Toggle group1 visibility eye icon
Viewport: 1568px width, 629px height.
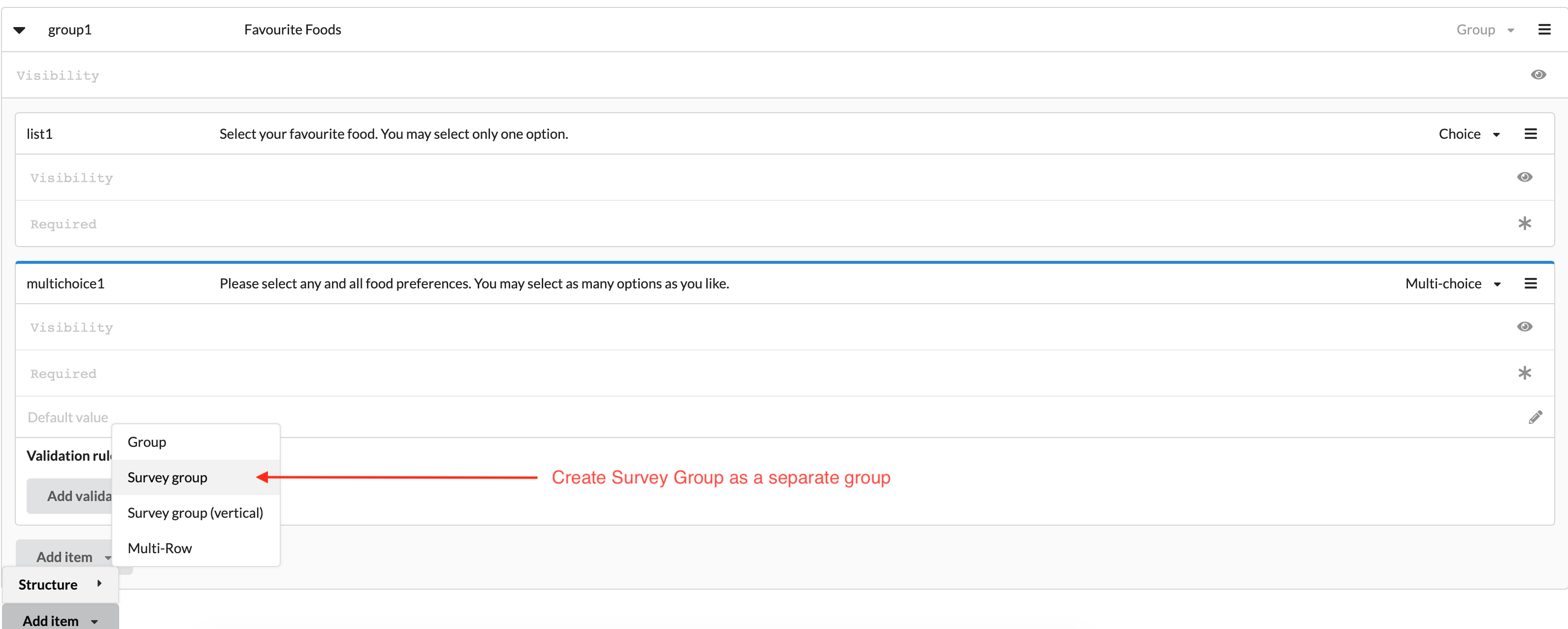(1538, 75)
